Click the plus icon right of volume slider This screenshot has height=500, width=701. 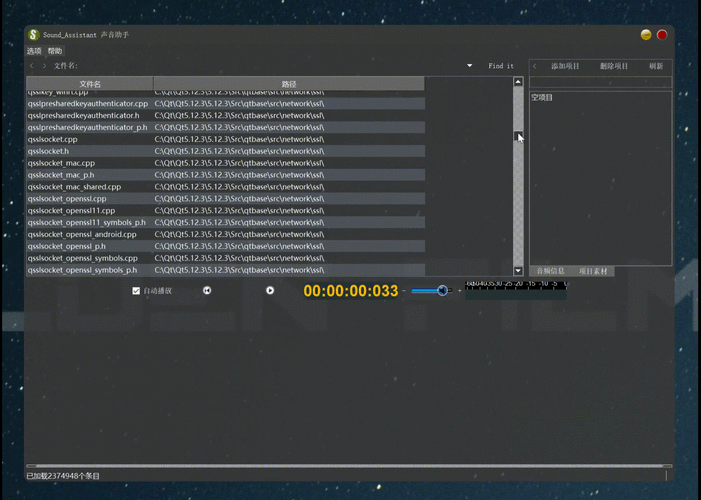click(459, 291)
